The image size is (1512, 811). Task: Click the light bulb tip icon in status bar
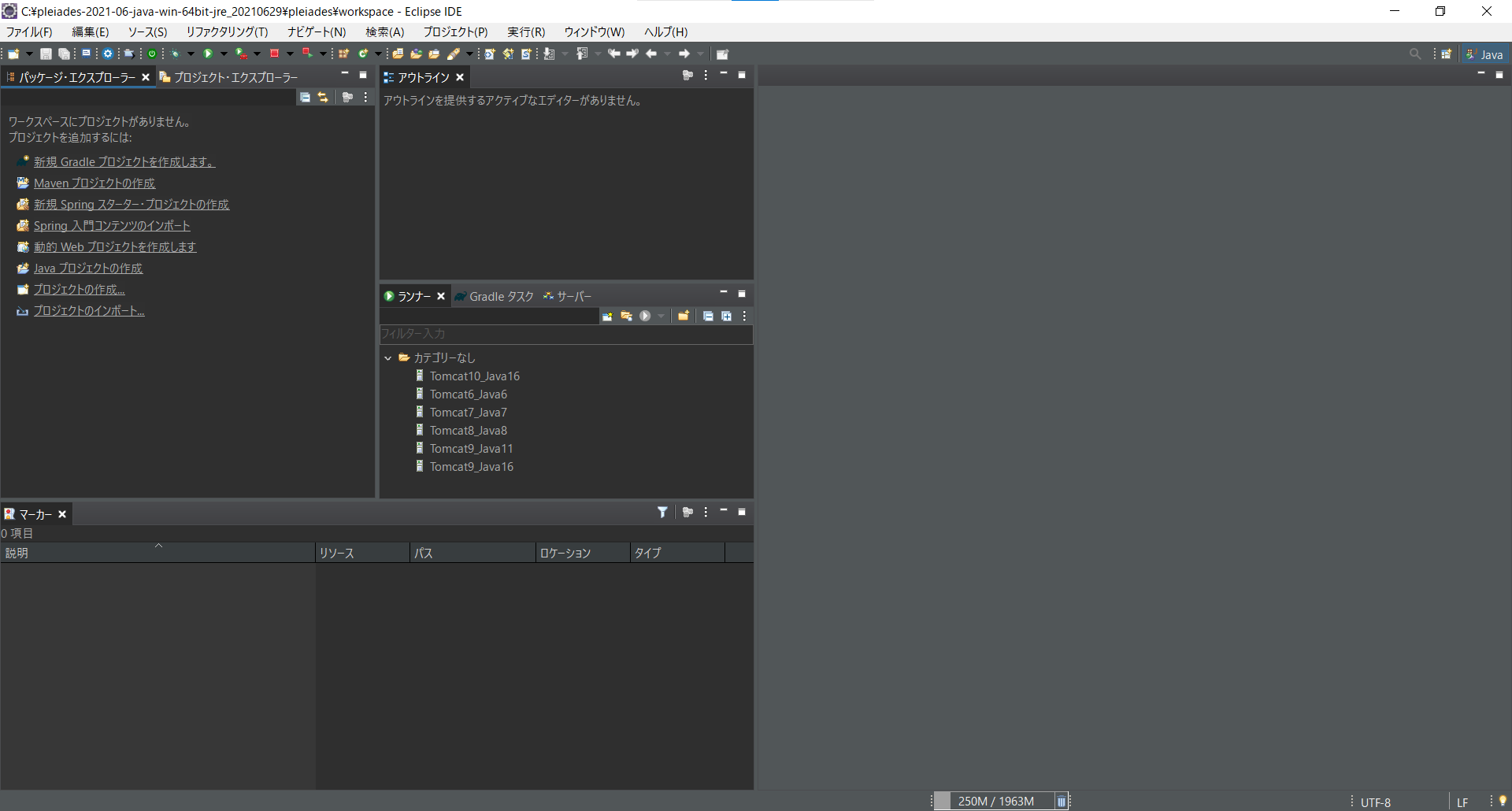point(1503,801)
